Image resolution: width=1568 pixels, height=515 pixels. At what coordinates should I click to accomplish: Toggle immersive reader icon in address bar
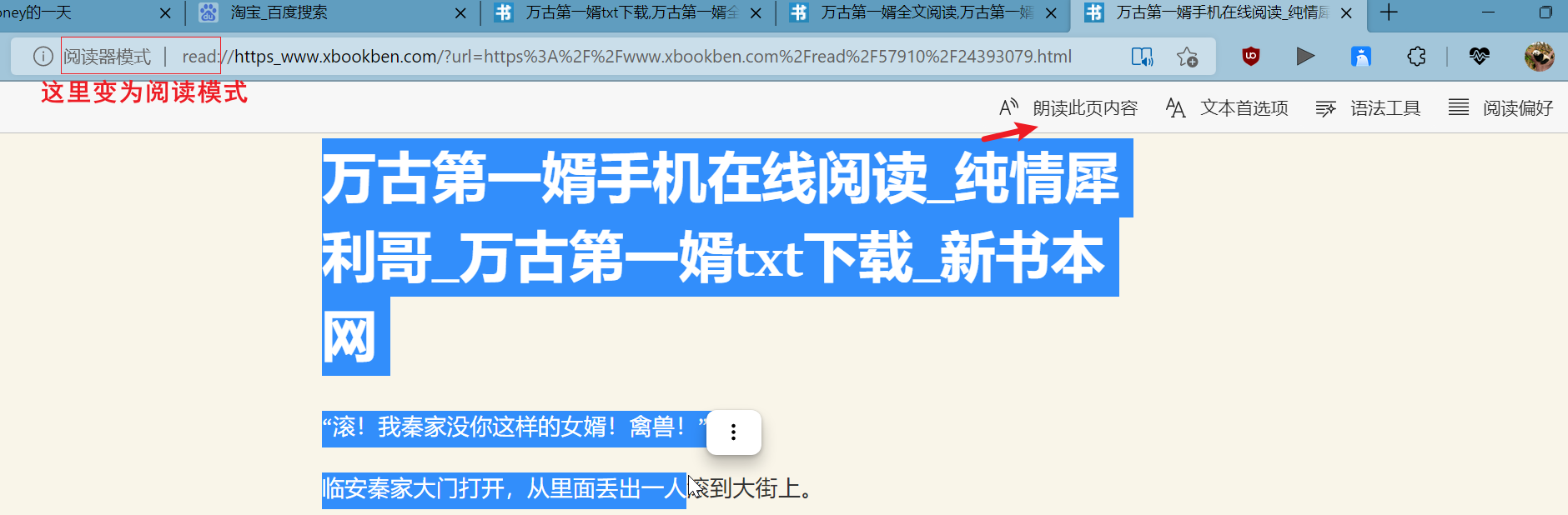[x=1142, y=57]
